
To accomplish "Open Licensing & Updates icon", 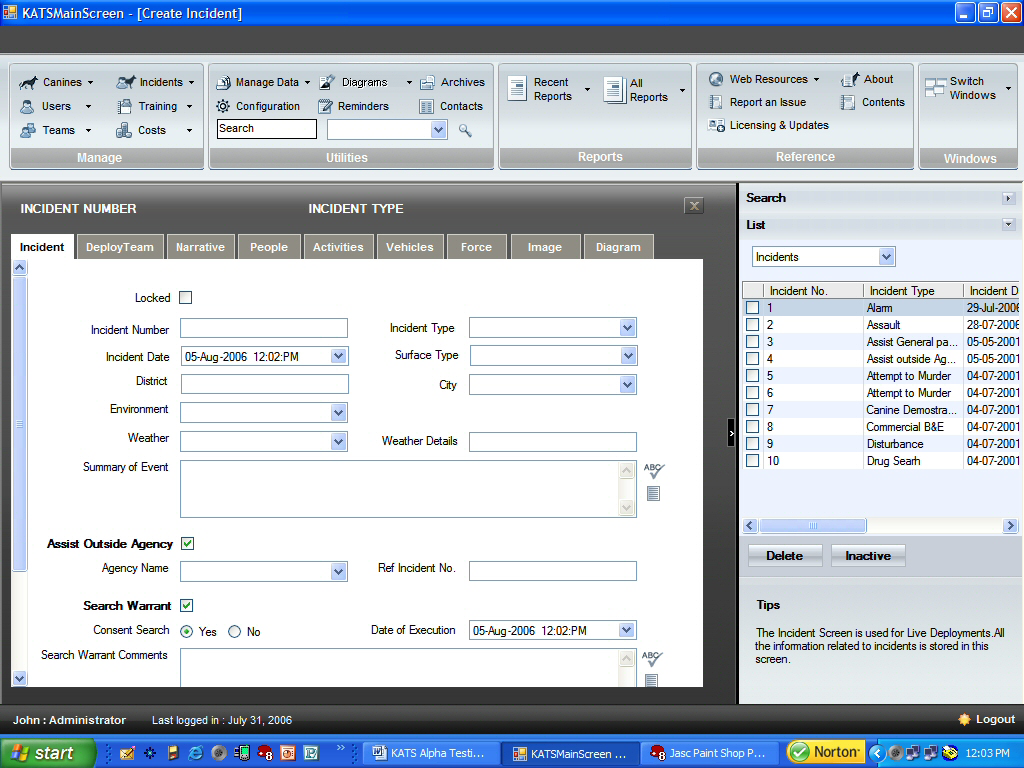I will pos(716,125).
